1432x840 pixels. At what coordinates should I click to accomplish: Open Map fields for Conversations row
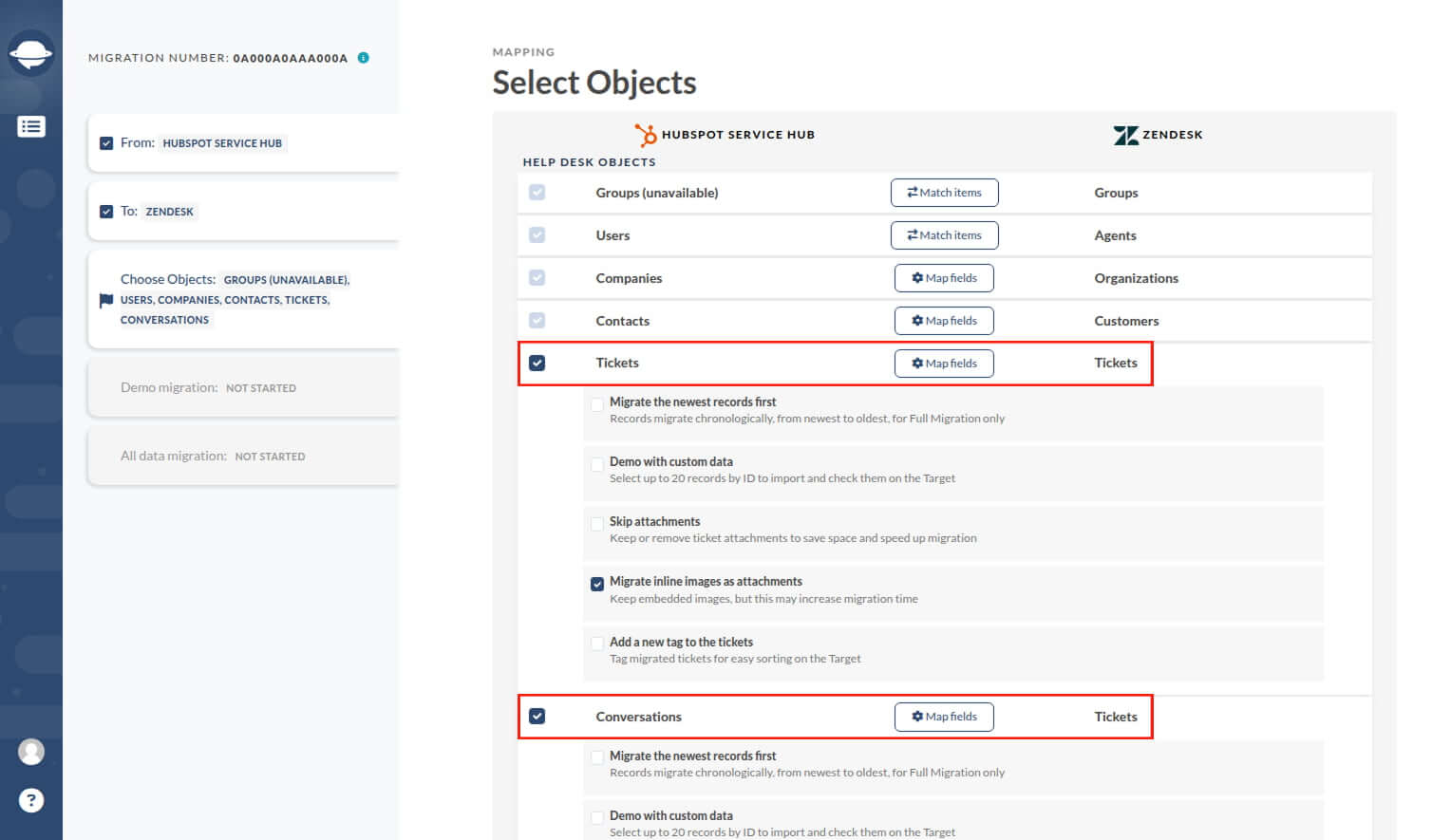pos(944,717)
